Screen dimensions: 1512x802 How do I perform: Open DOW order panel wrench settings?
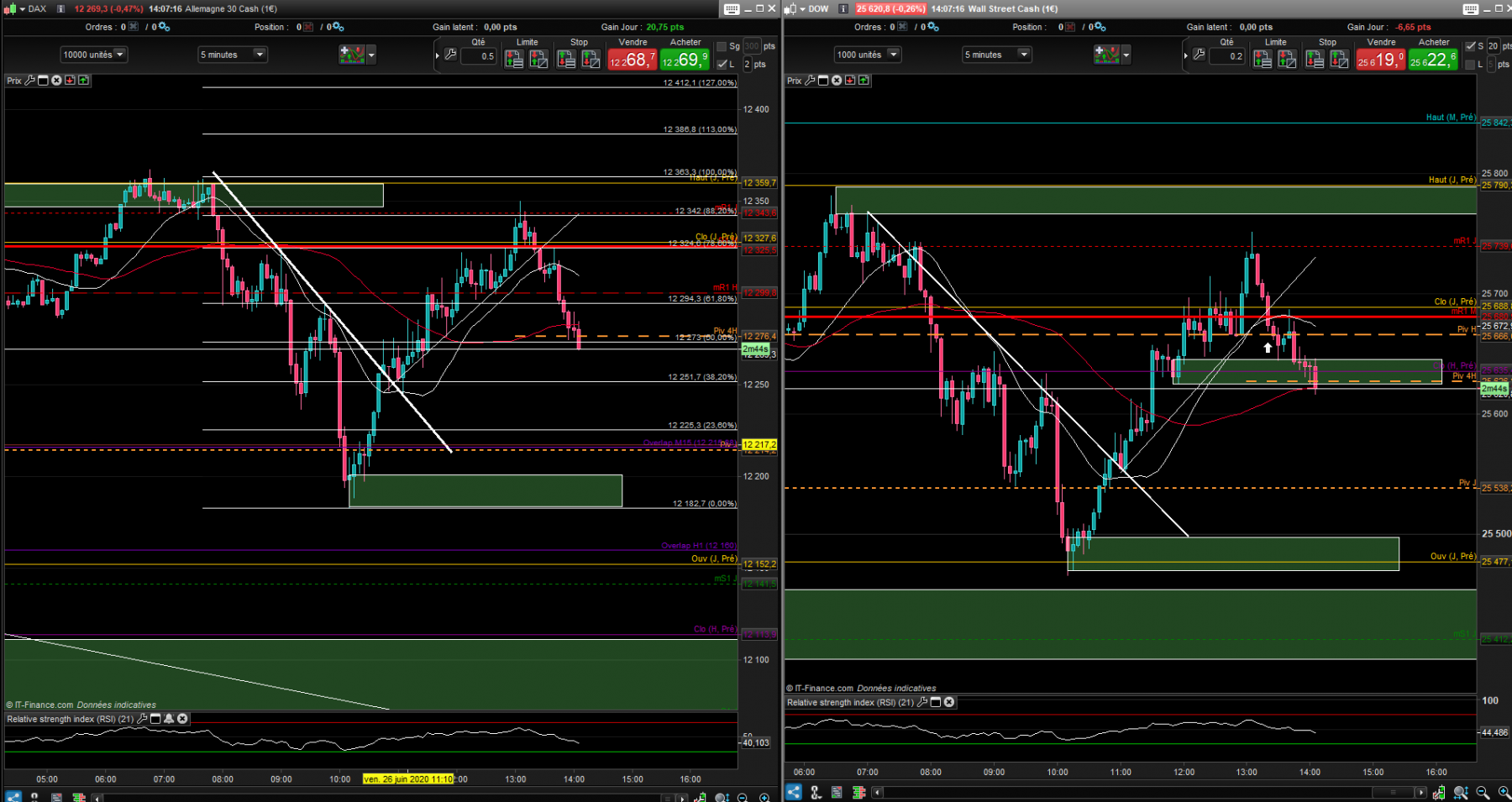click(1199, 55)
